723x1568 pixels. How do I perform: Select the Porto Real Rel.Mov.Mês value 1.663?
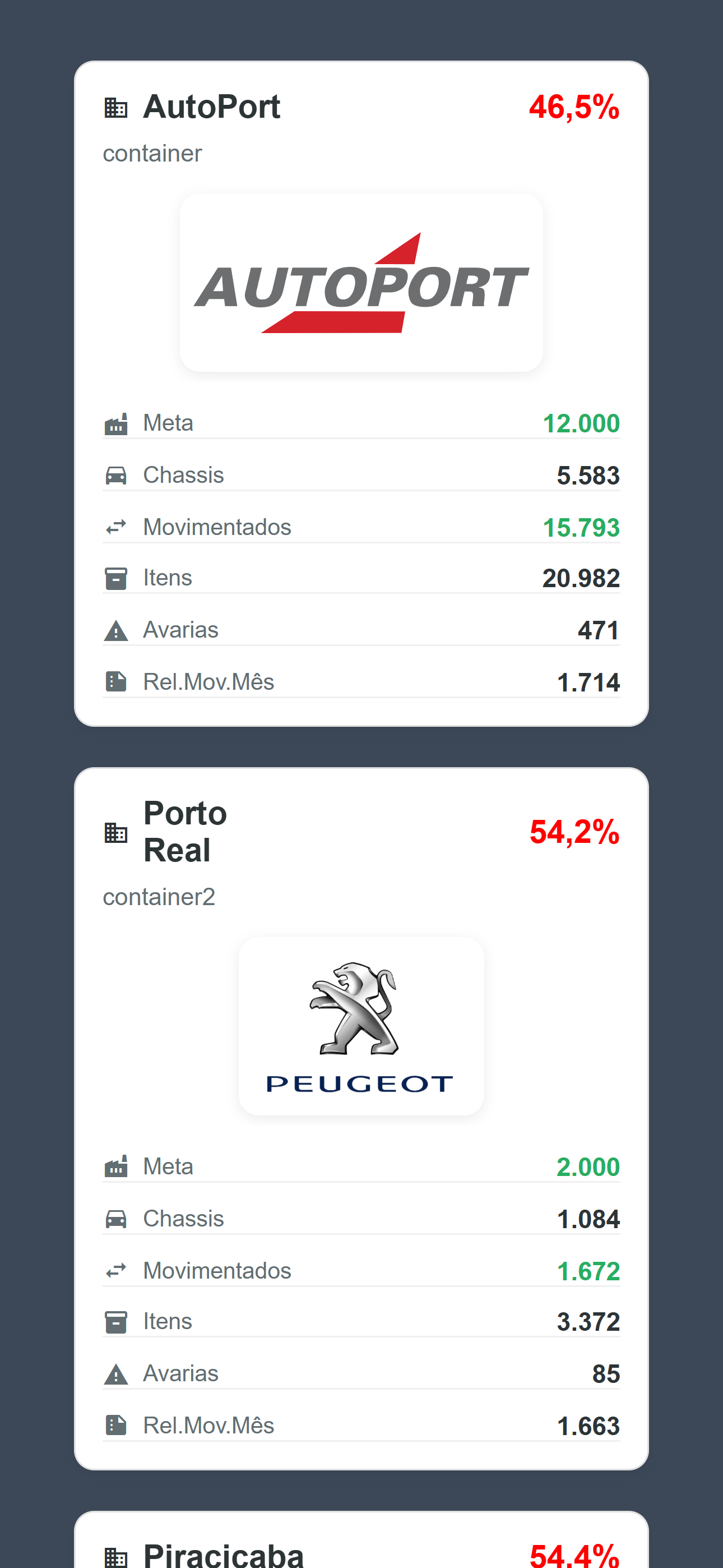click(x=588, y=1426)
